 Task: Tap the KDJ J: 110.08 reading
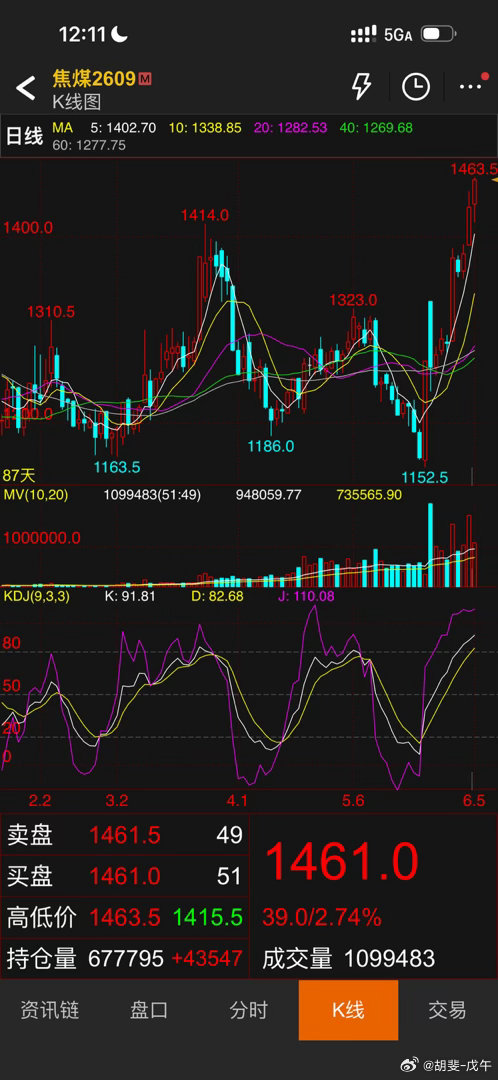[307, 596]
